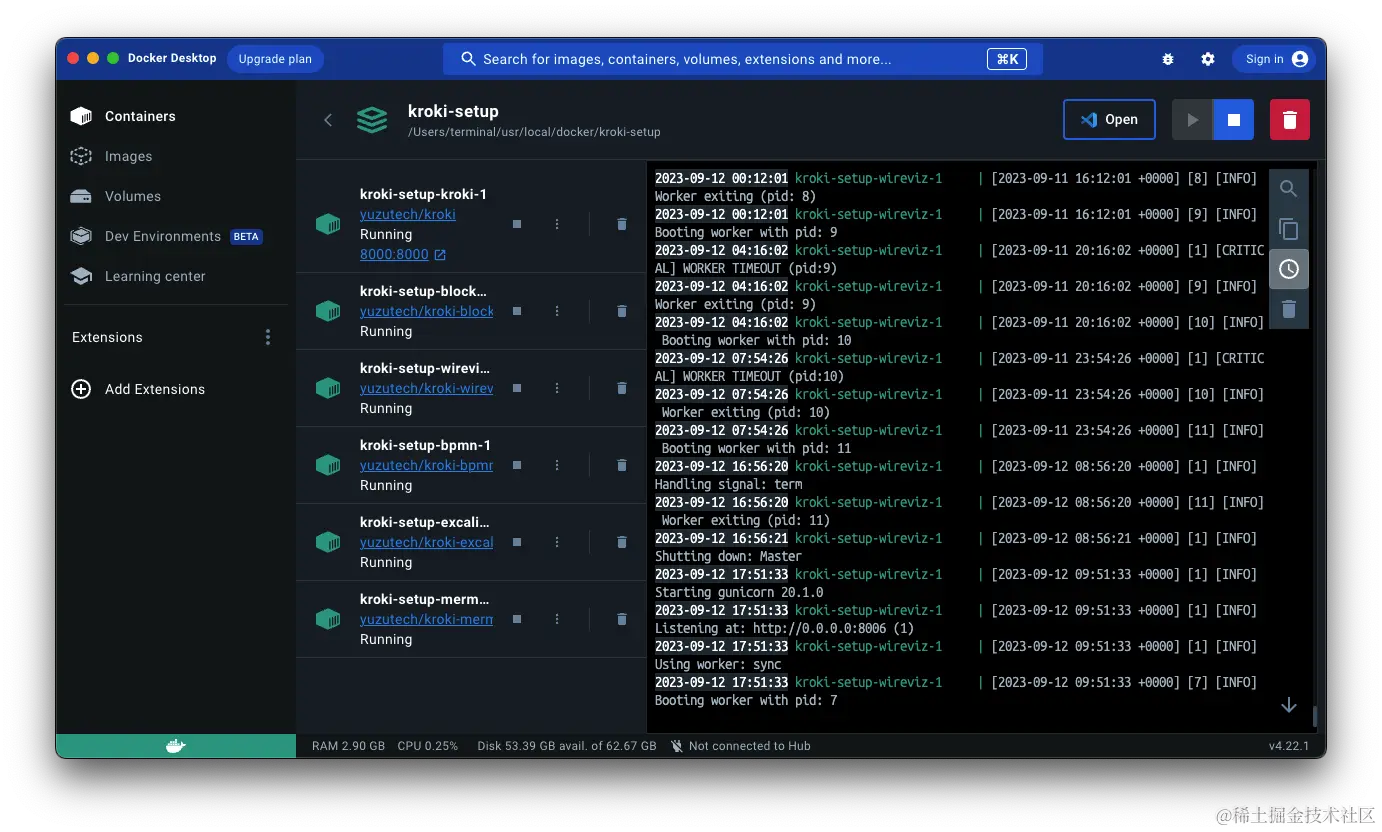1382x832 pixels.
Task: Stop the kroki-setup-kroki-1 container
Action: click(517, 224)
